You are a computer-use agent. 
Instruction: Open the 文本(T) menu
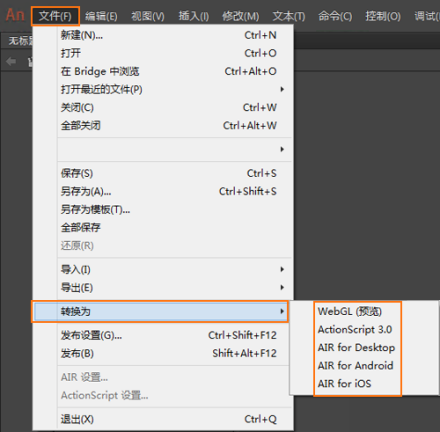[x=289, y=16]
